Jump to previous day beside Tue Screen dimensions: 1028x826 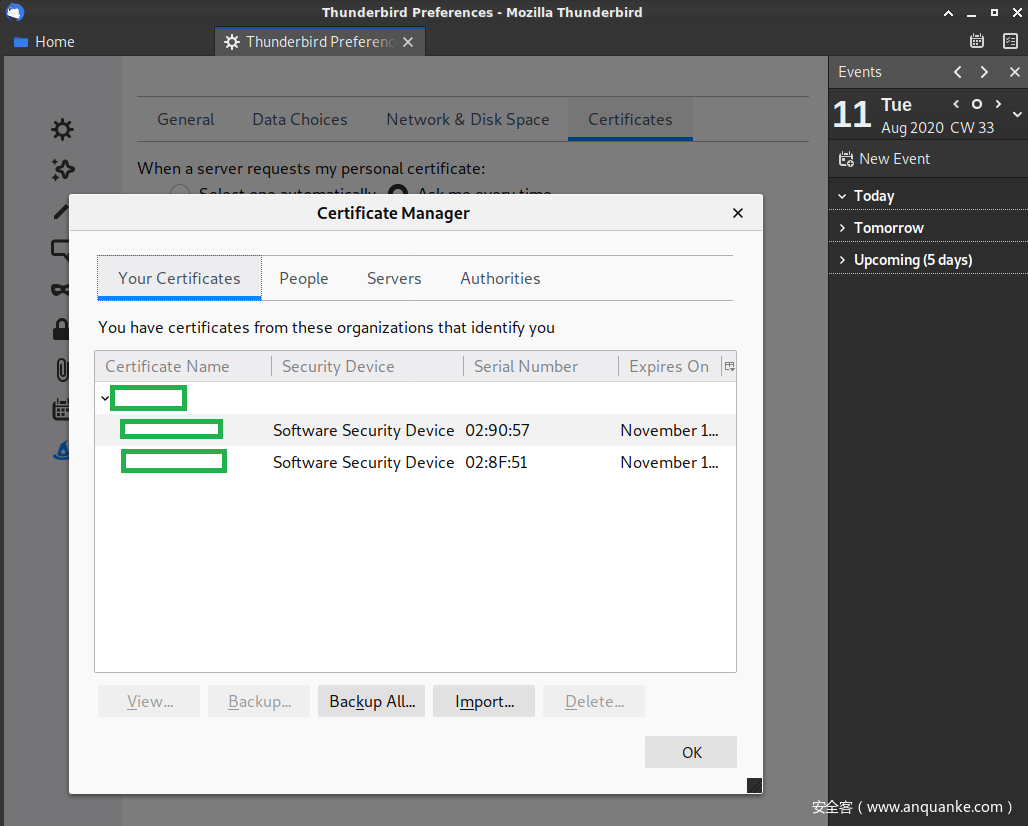point(956,104)
